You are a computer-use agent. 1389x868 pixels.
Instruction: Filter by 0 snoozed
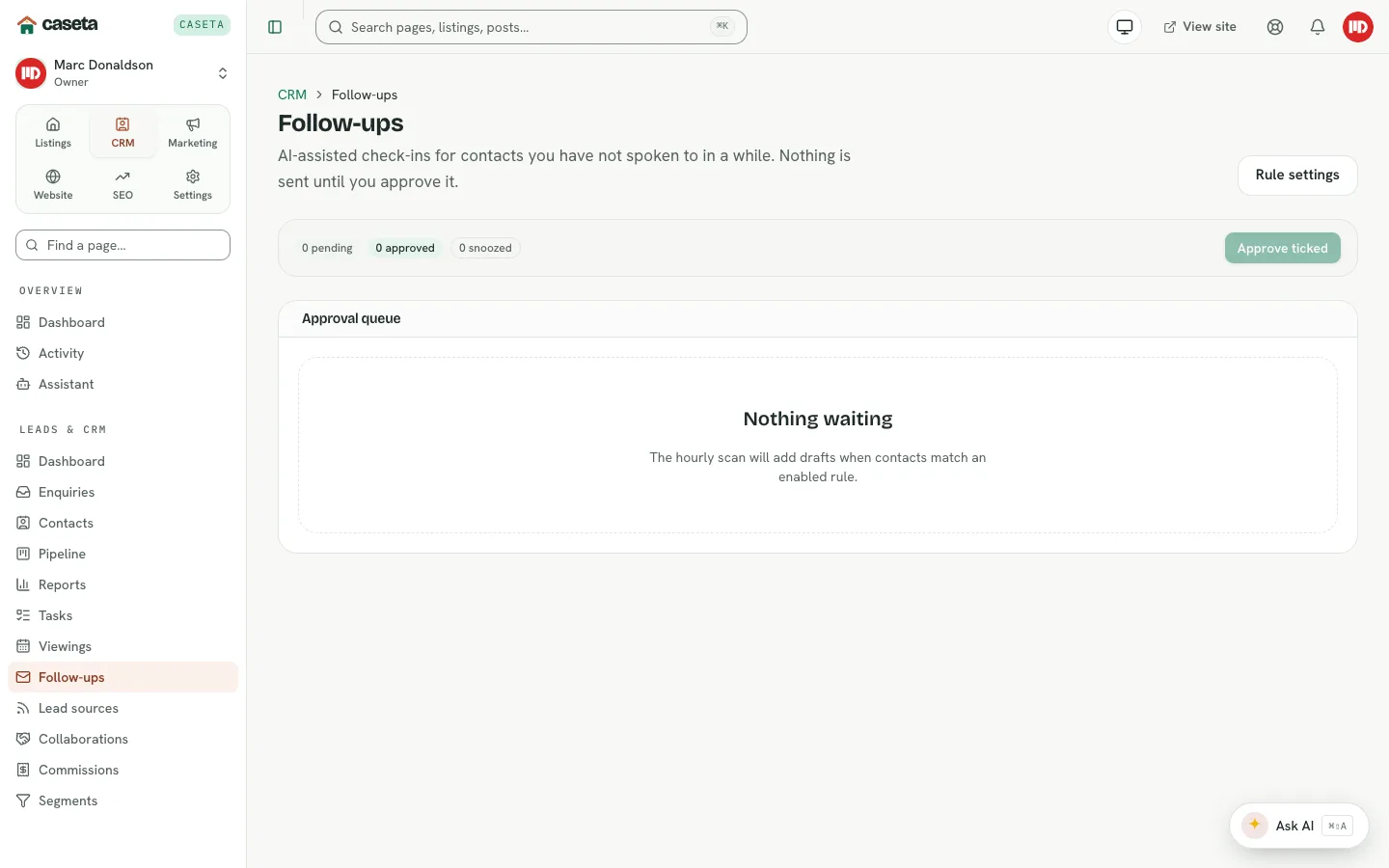[485, 248]
